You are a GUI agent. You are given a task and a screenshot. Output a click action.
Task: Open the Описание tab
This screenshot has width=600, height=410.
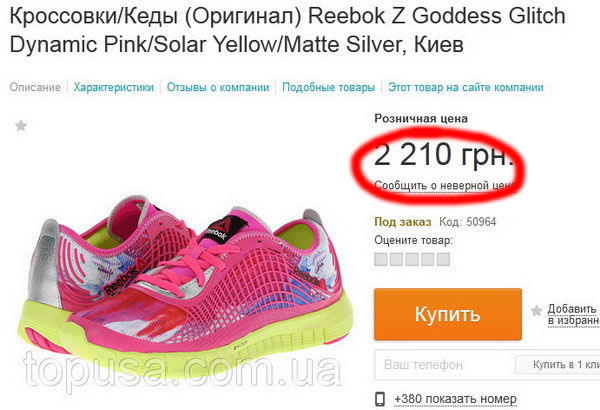coord(35,87)
